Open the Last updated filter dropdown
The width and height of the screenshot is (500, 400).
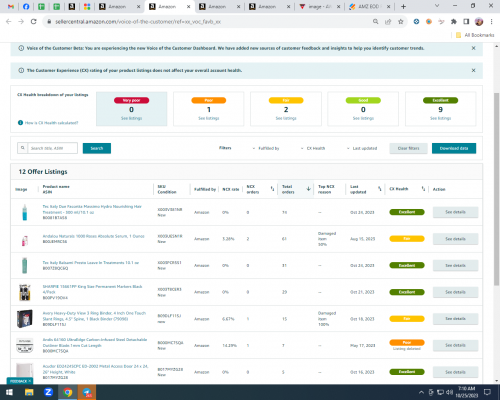click(x=362, y=148)
